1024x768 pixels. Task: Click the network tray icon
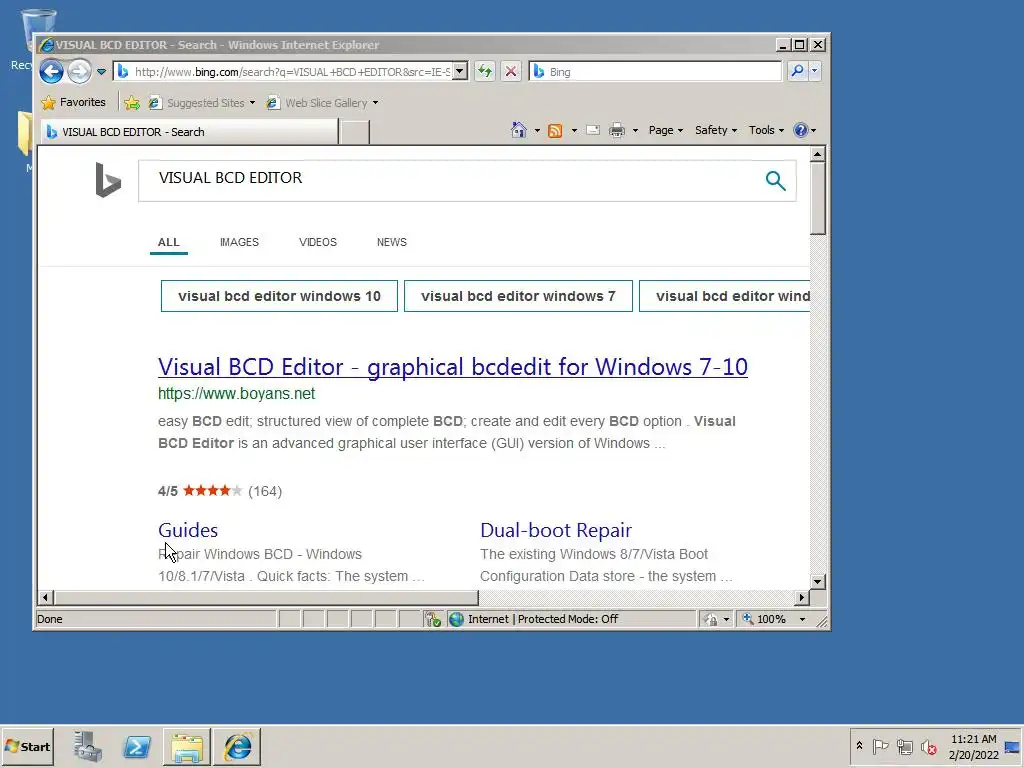tap(904, 746)
